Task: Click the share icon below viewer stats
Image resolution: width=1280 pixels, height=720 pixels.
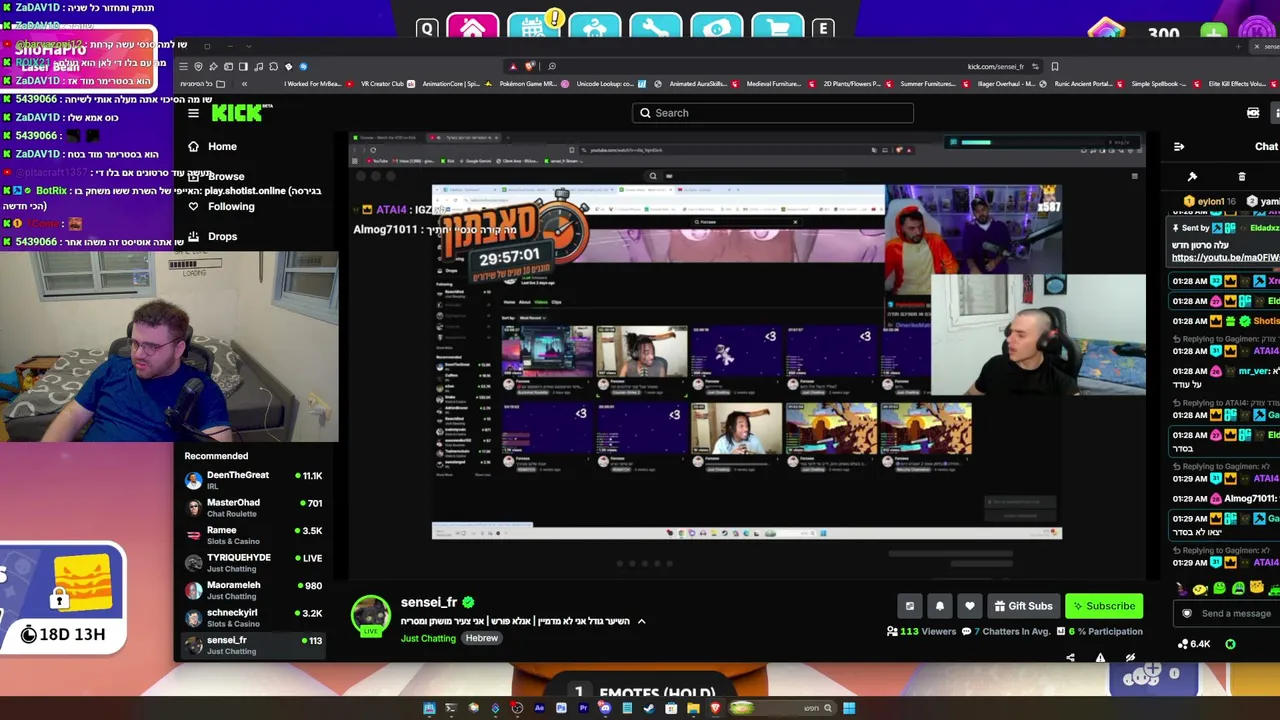Action: point(1070,658)
